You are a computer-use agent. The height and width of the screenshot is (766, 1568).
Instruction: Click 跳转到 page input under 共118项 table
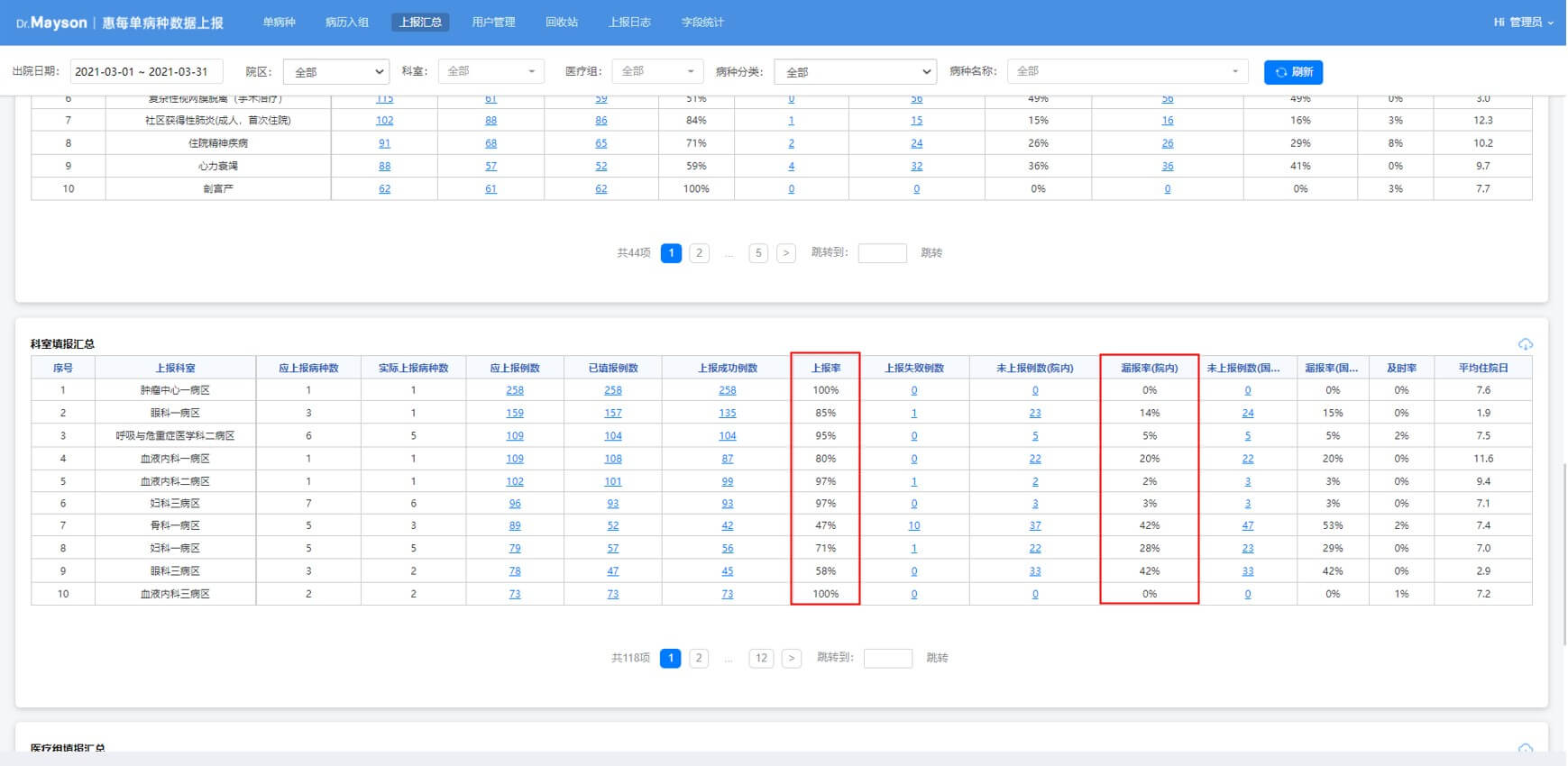pos(887,658)
